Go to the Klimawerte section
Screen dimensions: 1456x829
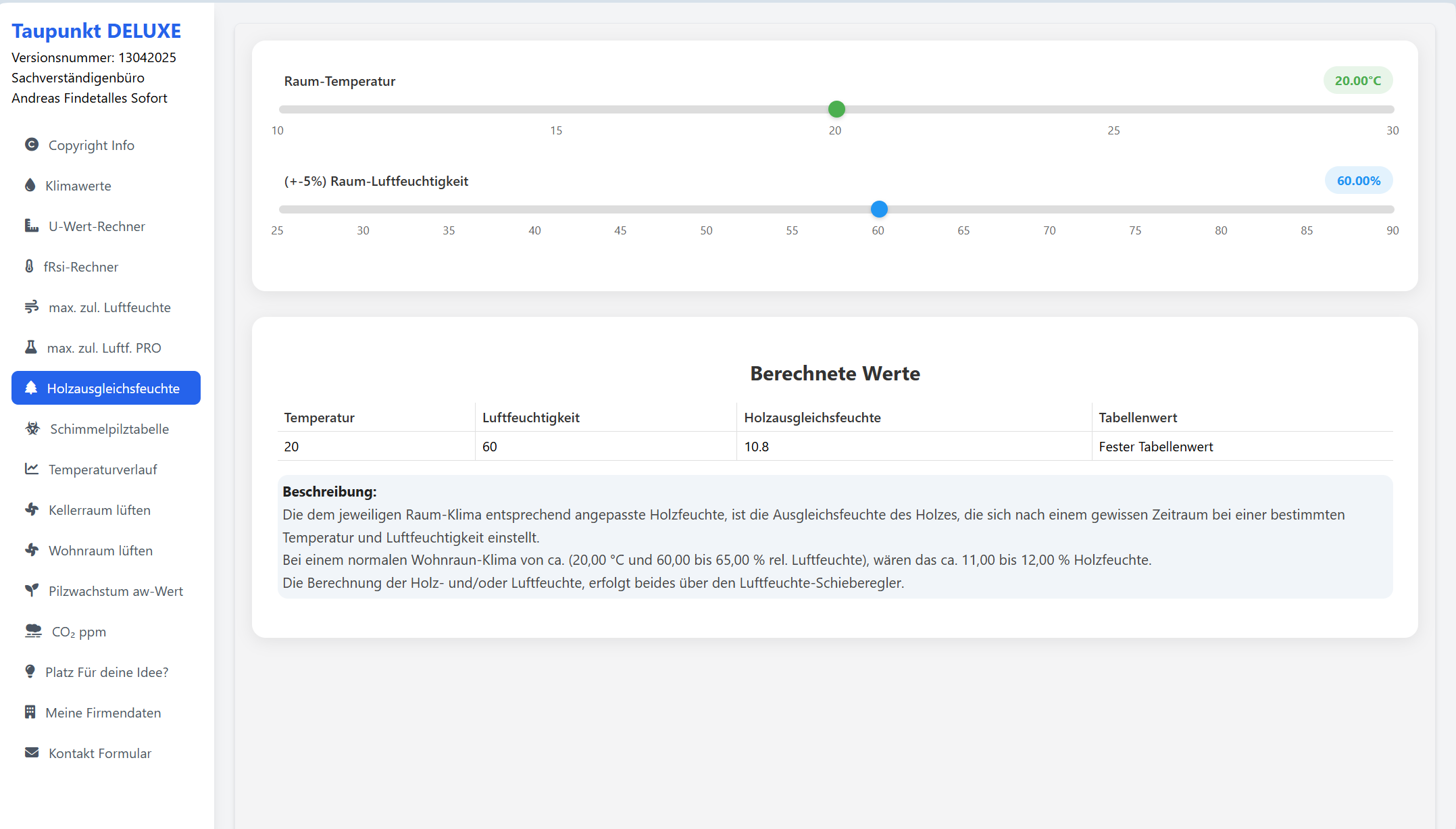(106, 186)
